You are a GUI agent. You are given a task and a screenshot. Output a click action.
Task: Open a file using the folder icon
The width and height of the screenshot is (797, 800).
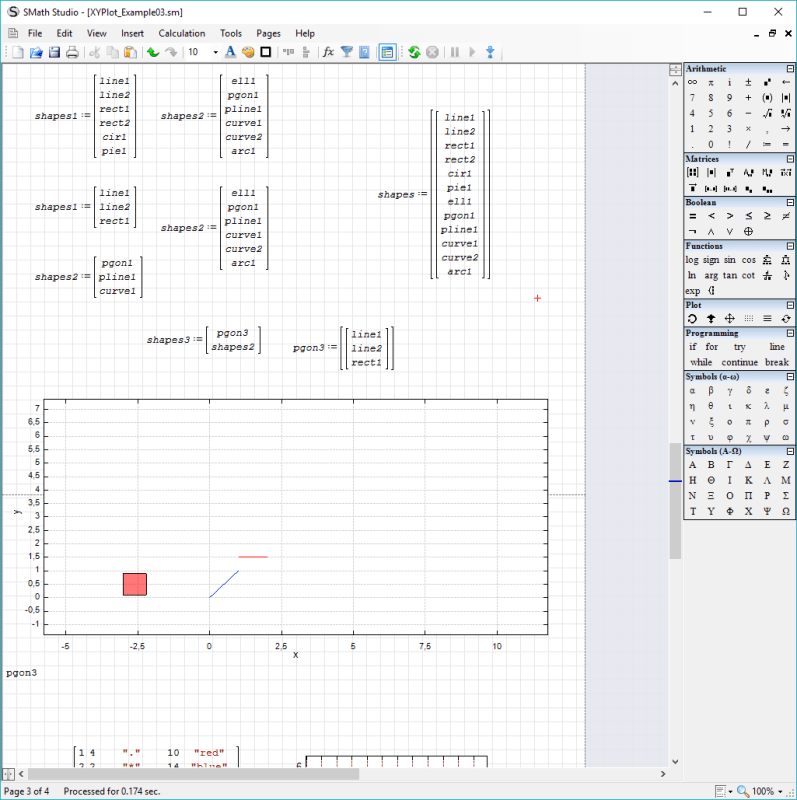(36, 52)
